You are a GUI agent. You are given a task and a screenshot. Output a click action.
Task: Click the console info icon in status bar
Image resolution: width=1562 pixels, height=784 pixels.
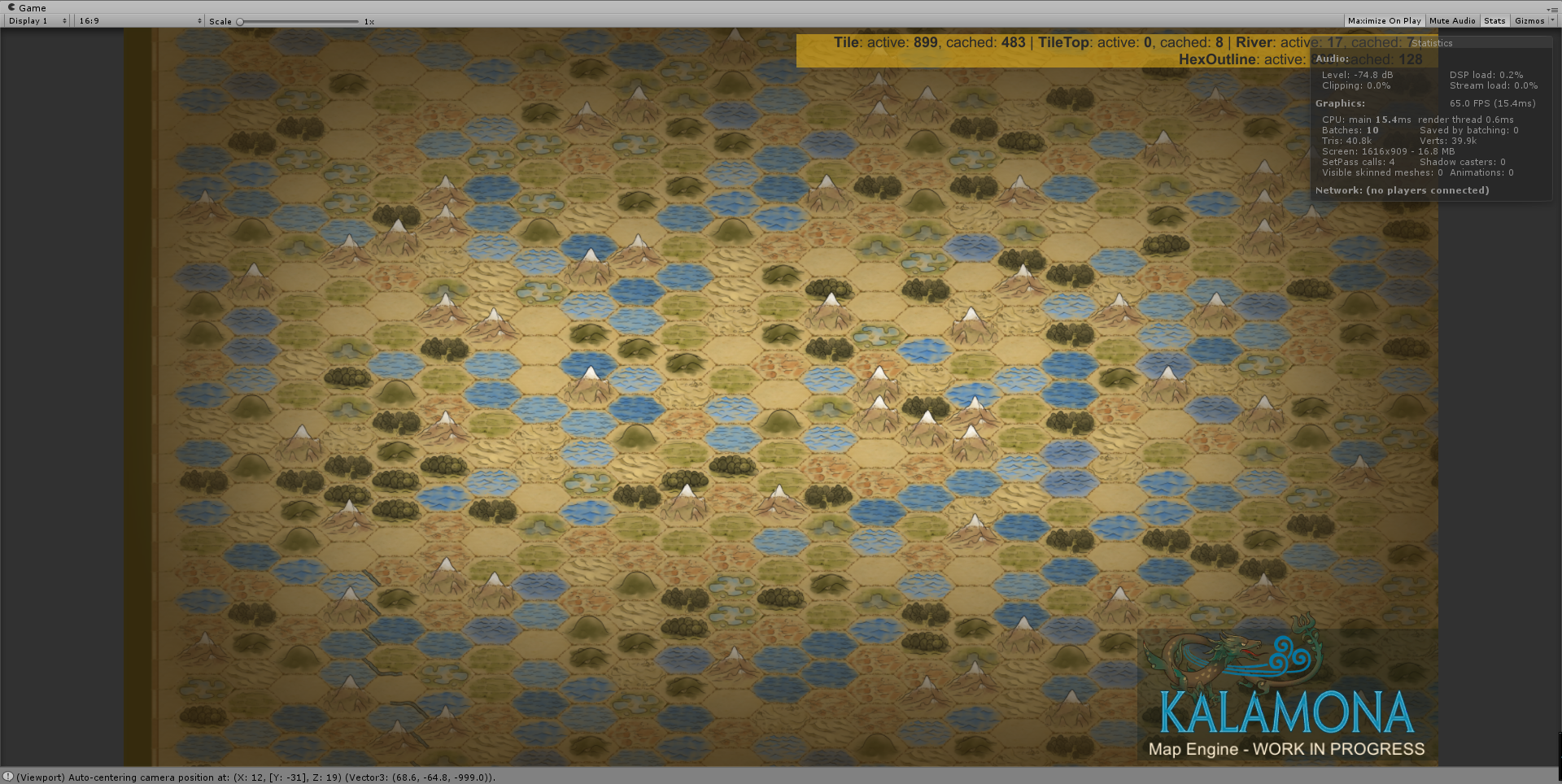8,777
